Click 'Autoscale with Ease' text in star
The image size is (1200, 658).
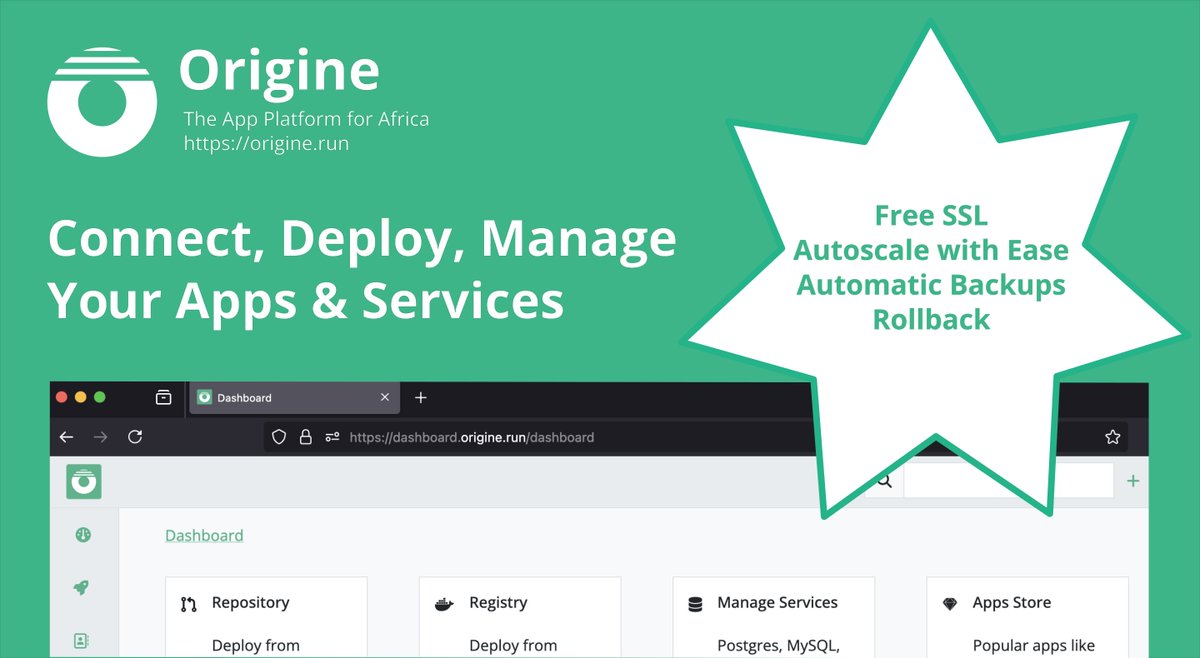(931, 250)
